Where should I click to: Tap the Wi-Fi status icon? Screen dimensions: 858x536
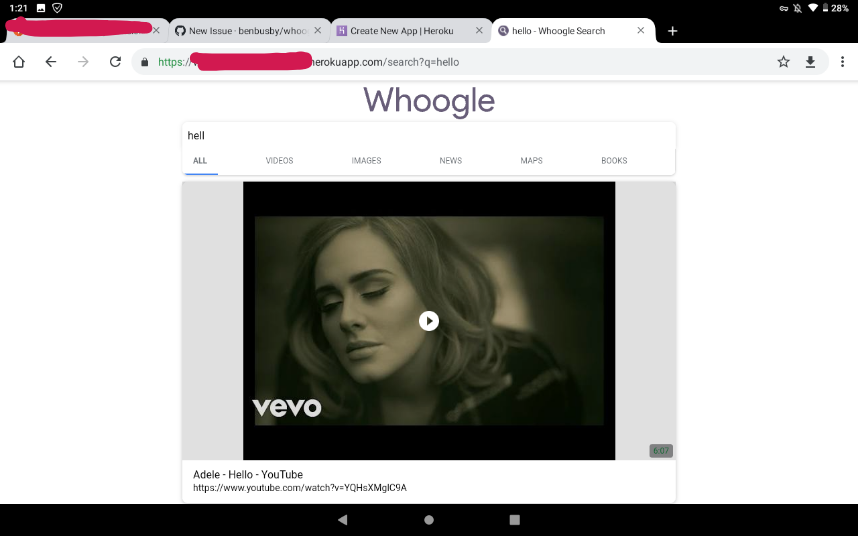pyautogui.click(x=813, y=8)
